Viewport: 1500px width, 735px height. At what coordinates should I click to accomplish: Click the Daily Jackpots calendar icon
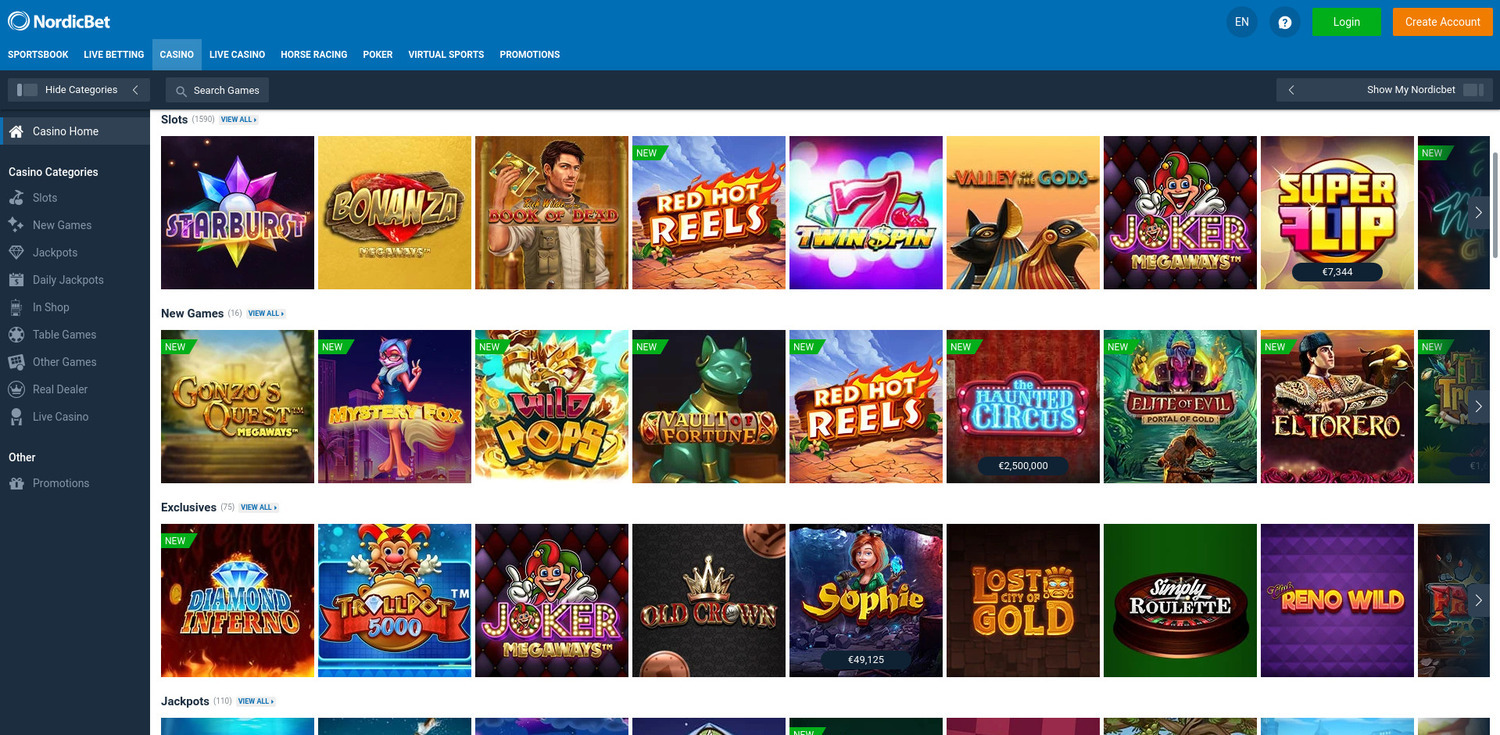click(x=16, y=280)
